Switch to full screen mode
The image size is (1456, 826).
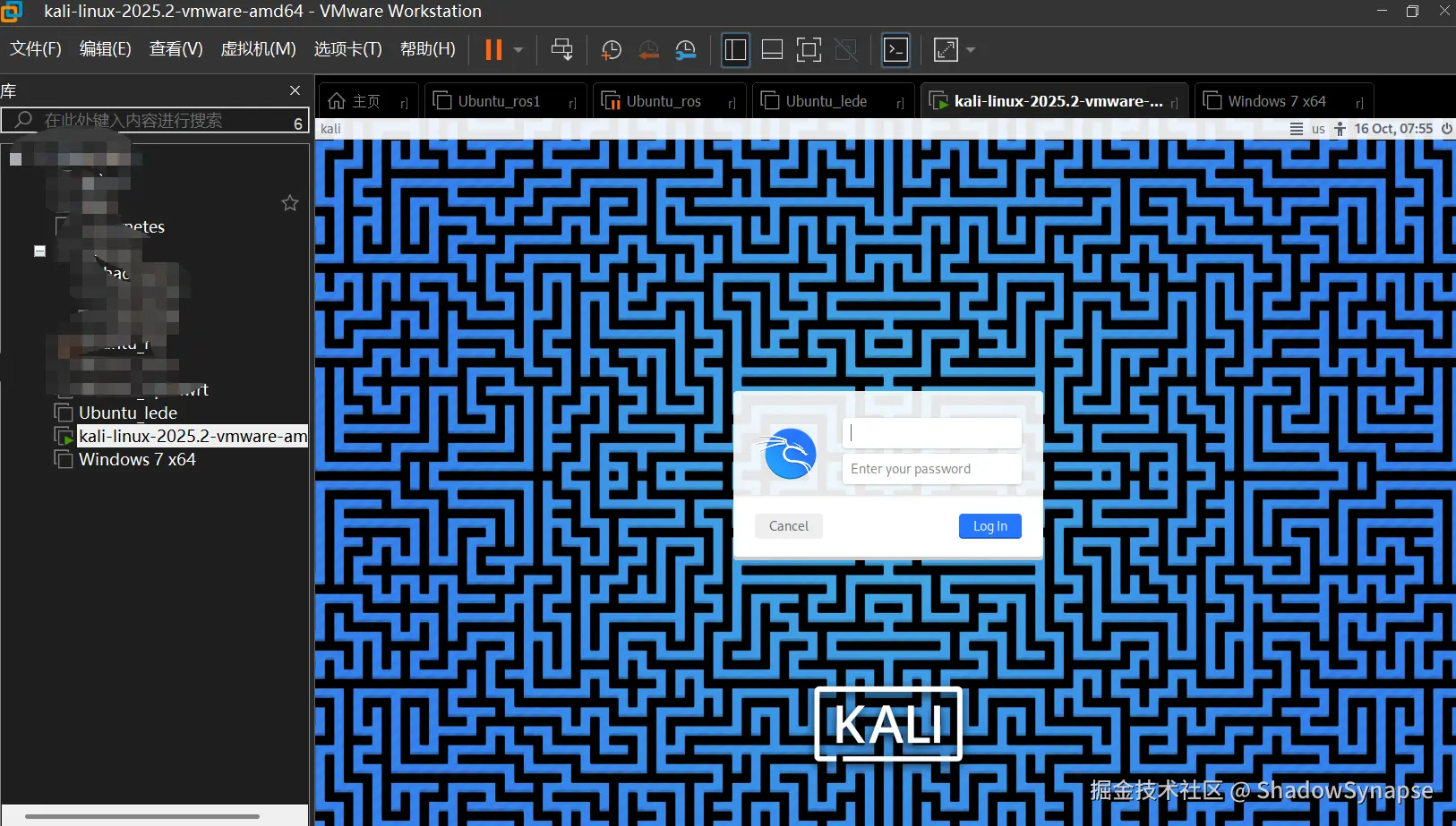tap(809, 50)
